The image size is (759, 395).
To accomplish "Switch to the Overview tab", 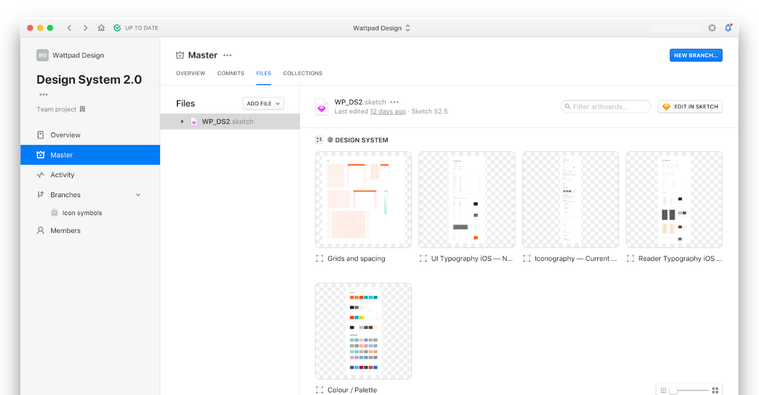I will pos(191,74).
